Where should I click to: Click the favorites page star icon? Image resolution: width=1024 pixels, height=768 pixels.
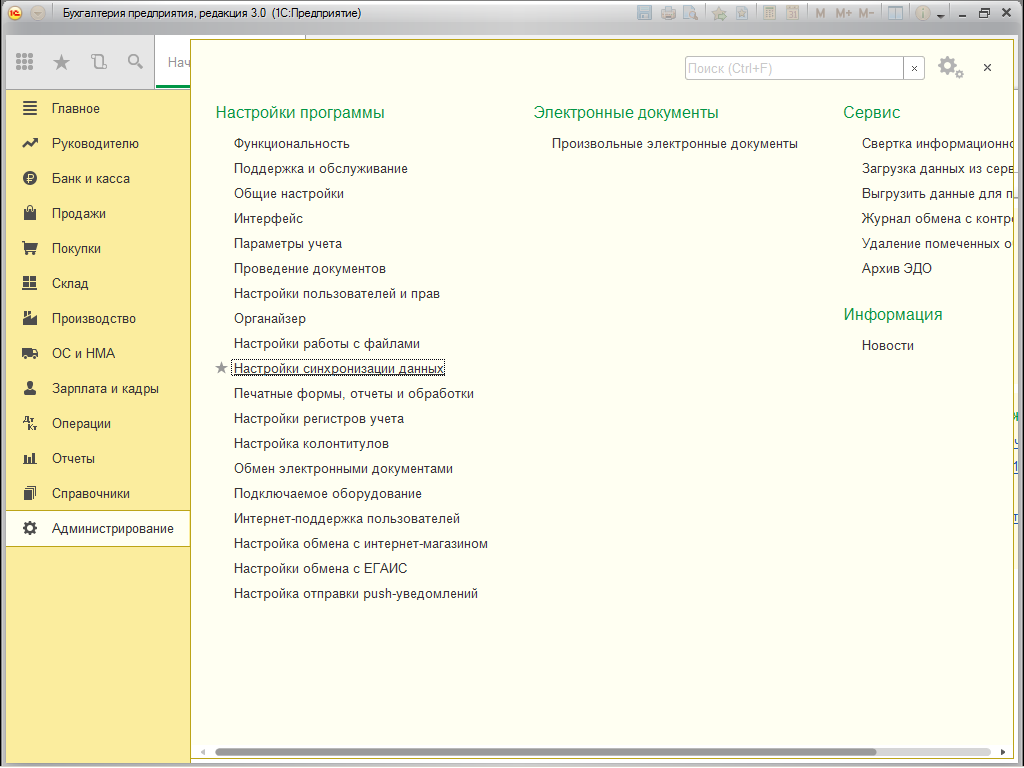(x=742, y=13)
